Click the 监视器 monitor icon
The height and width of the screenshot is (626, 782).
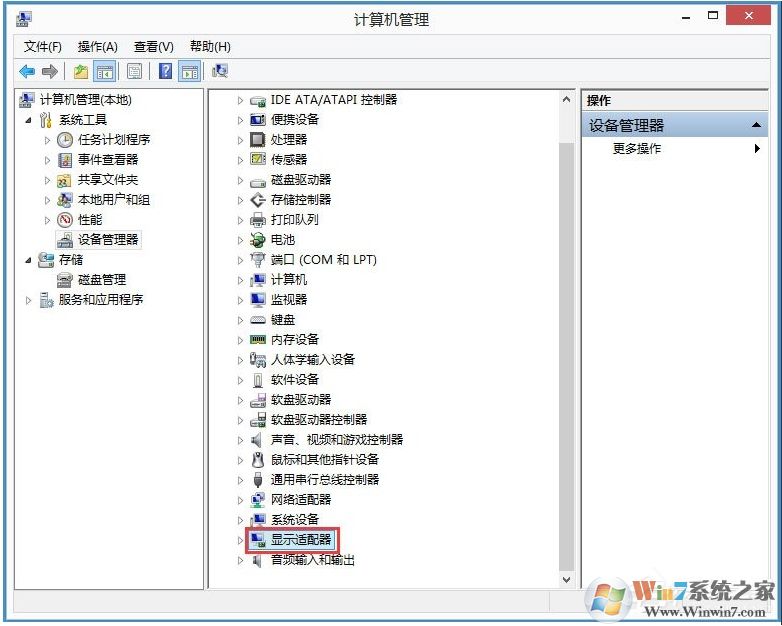257,300
